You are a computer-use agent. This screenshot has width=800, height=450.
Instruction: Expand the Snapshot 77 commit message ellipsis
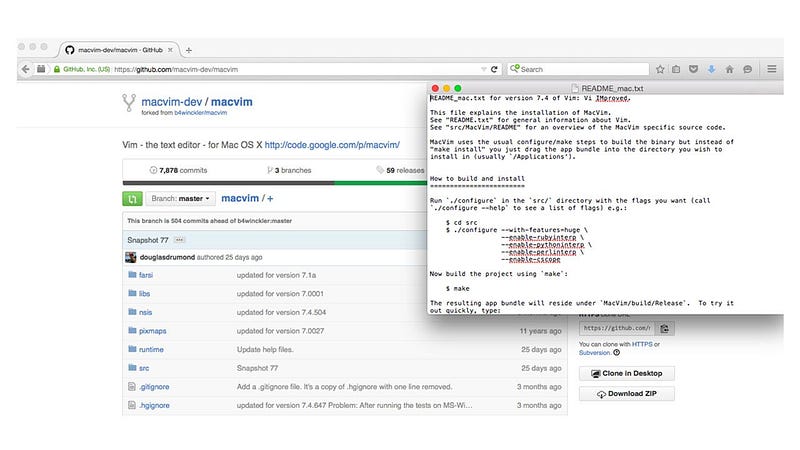coord(179,240)
